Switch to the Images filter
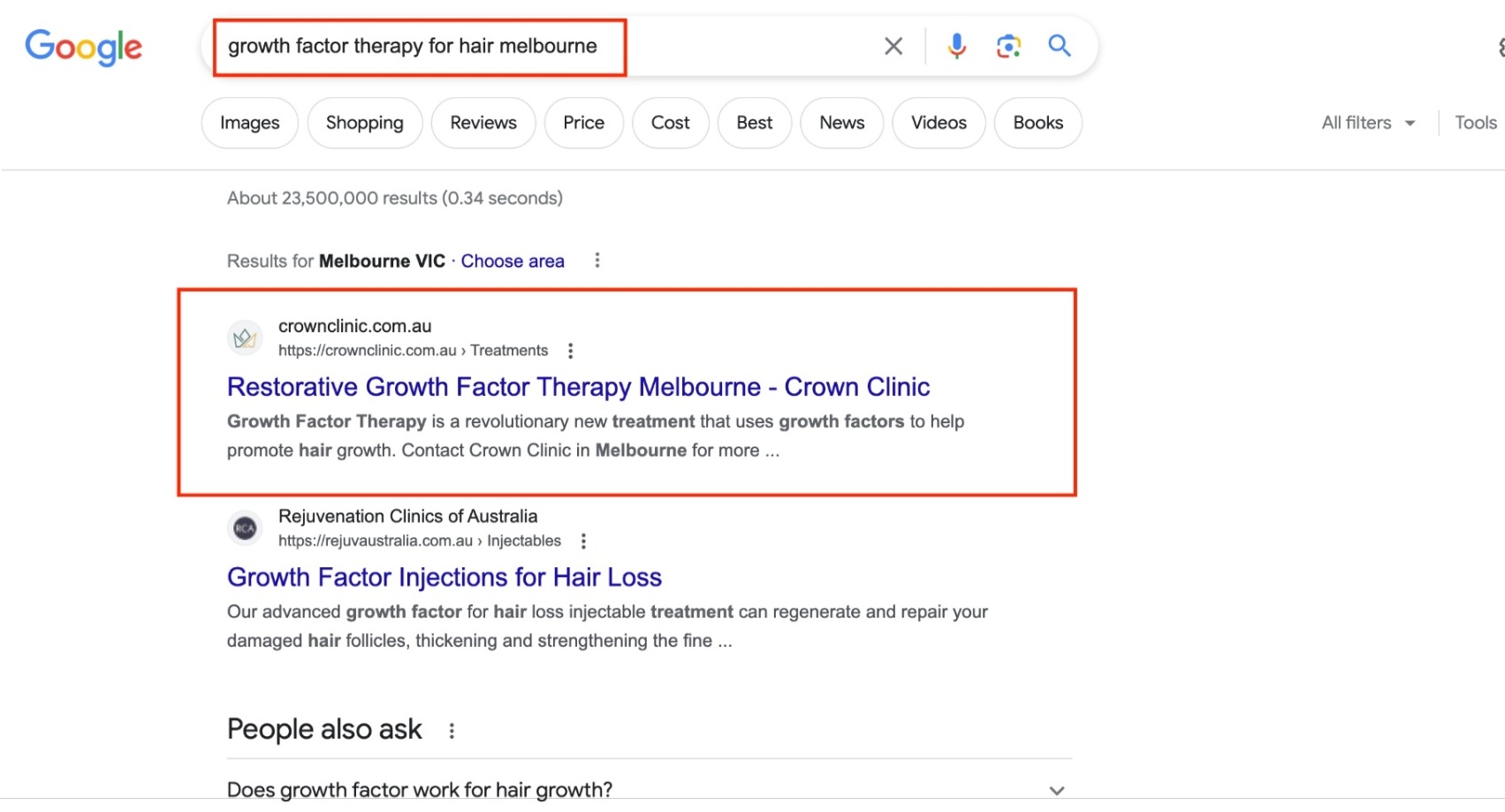1505x812 pixels. [249, 123]
